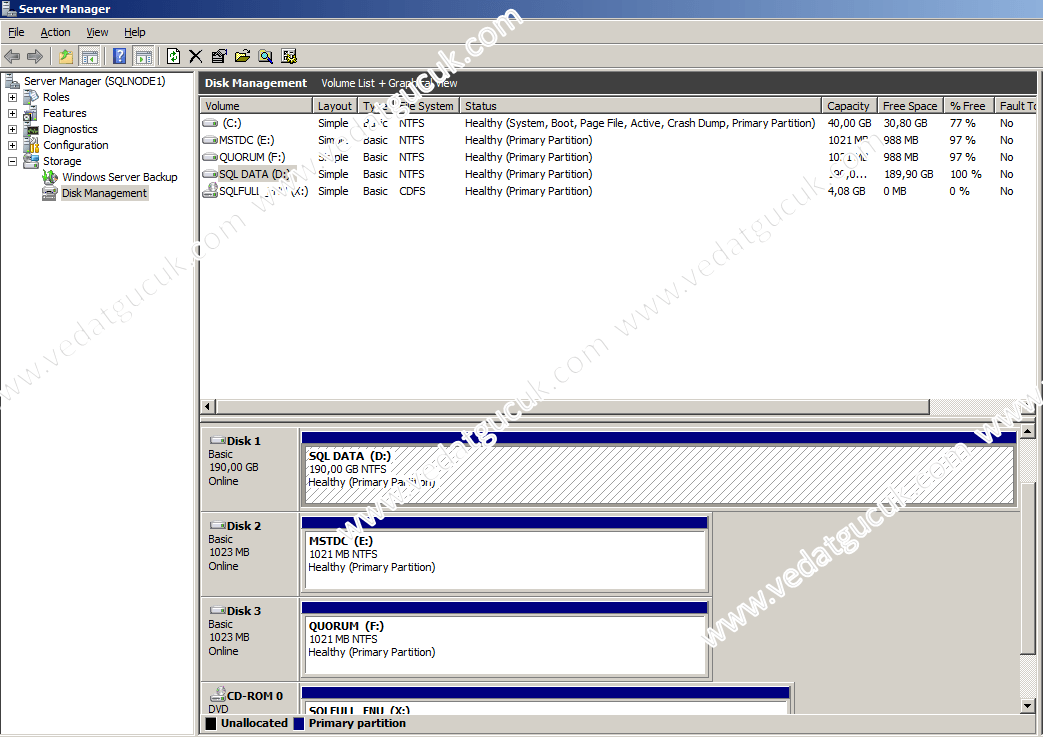Select Server Manager (SQLNODE1) root node
Viewport: 1043px width, 737px height.
(94, 81)
